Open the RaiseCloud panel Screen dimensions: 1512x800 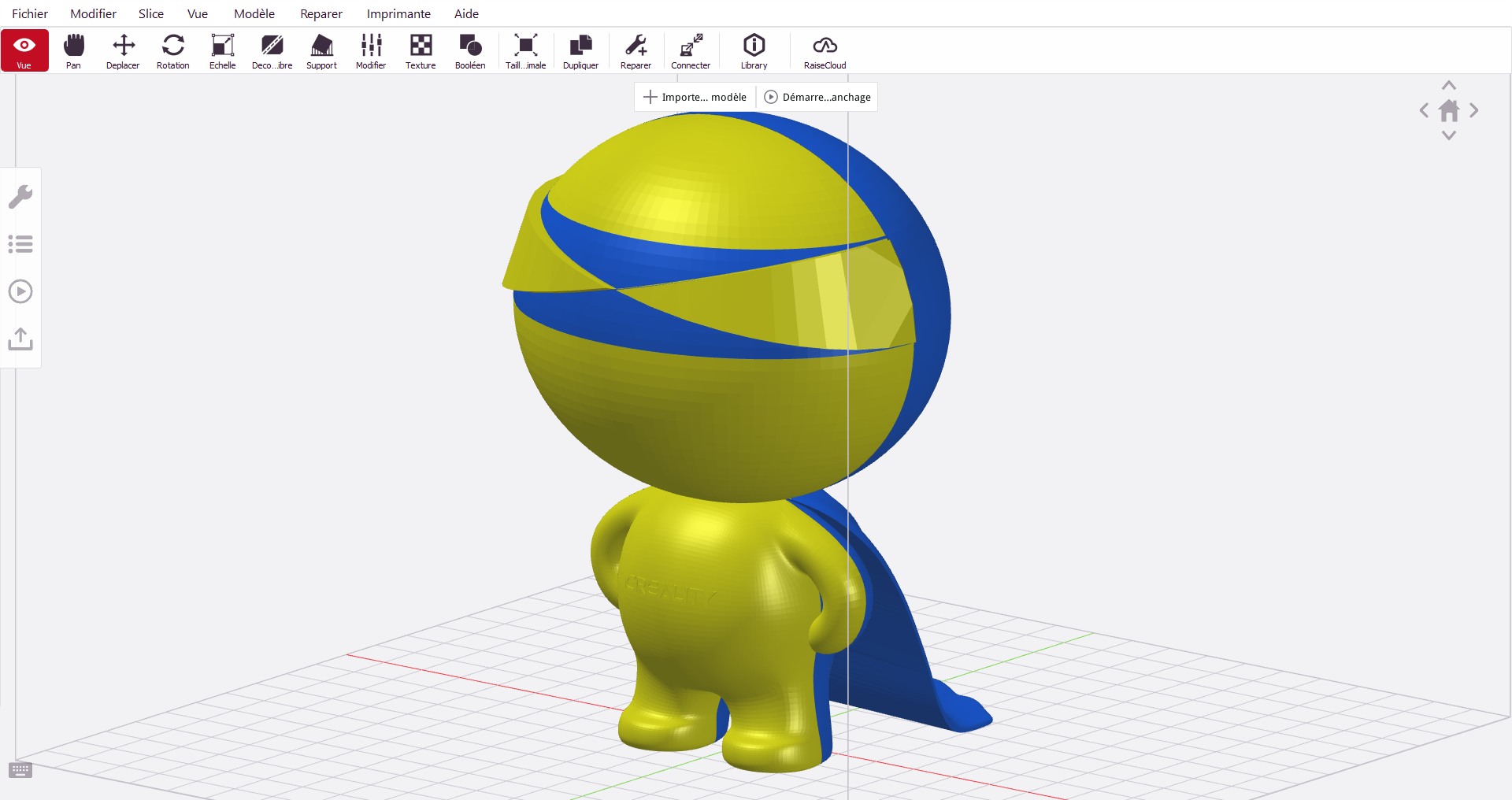tap(825, 51)
